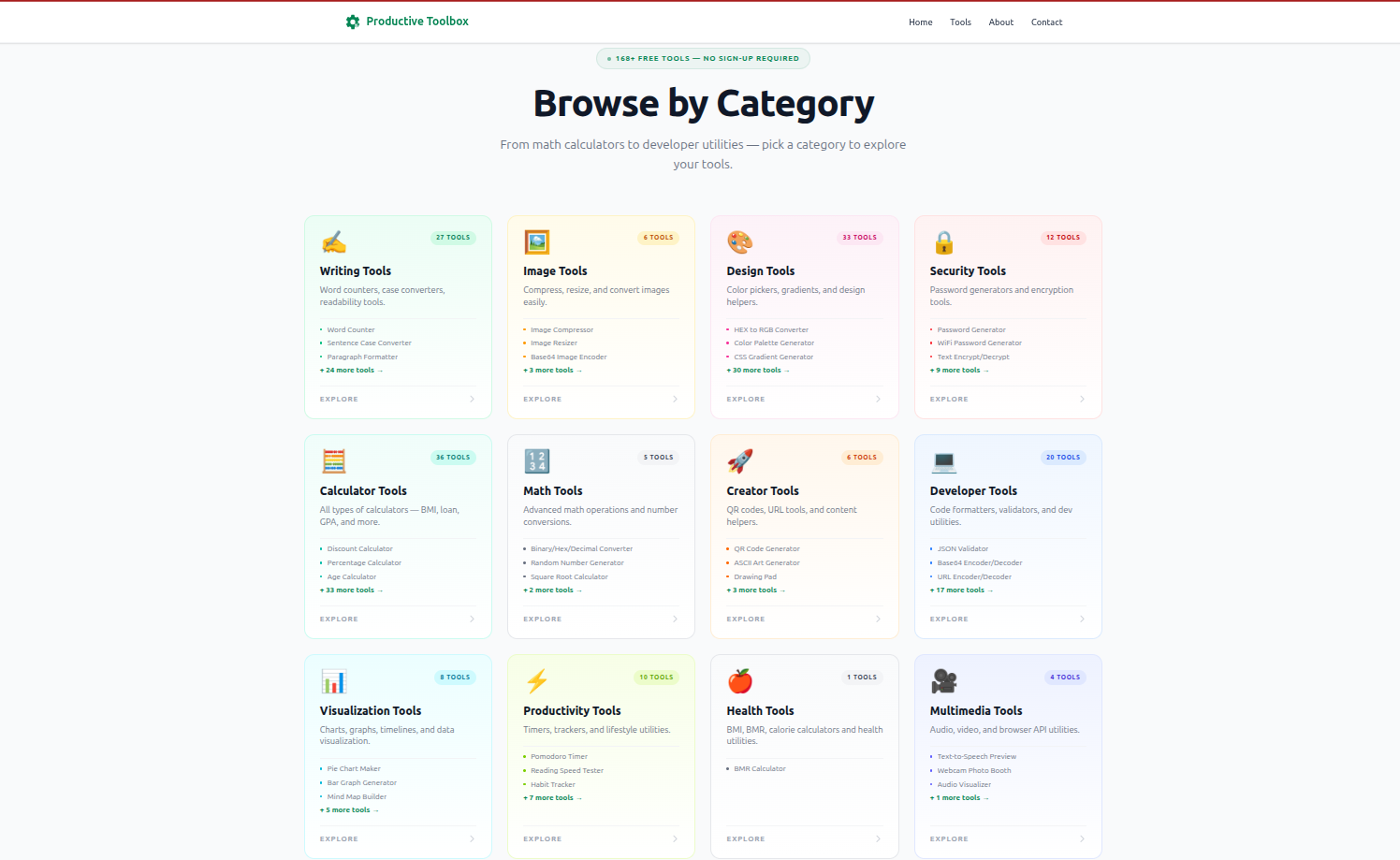The width and height of the screenshot is (1400, 860).
Task: Open the Multimedia Tools movie camera icon
Action: tap(943, 681)
